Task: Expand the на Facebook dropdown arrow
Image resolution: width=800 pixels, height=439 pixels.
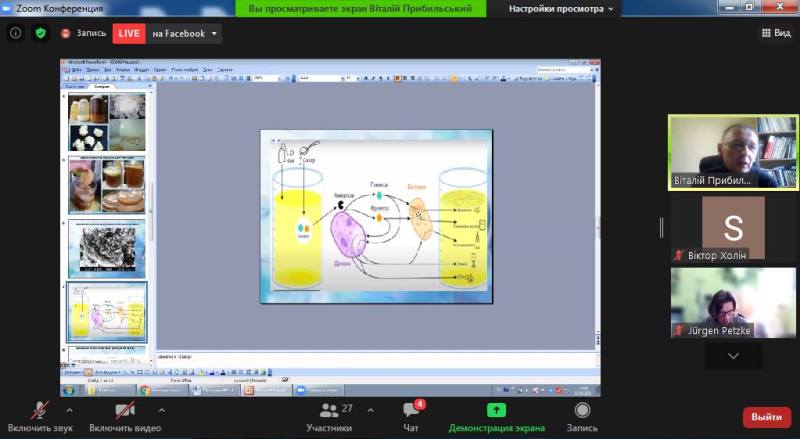Action: tap(214, 34)
